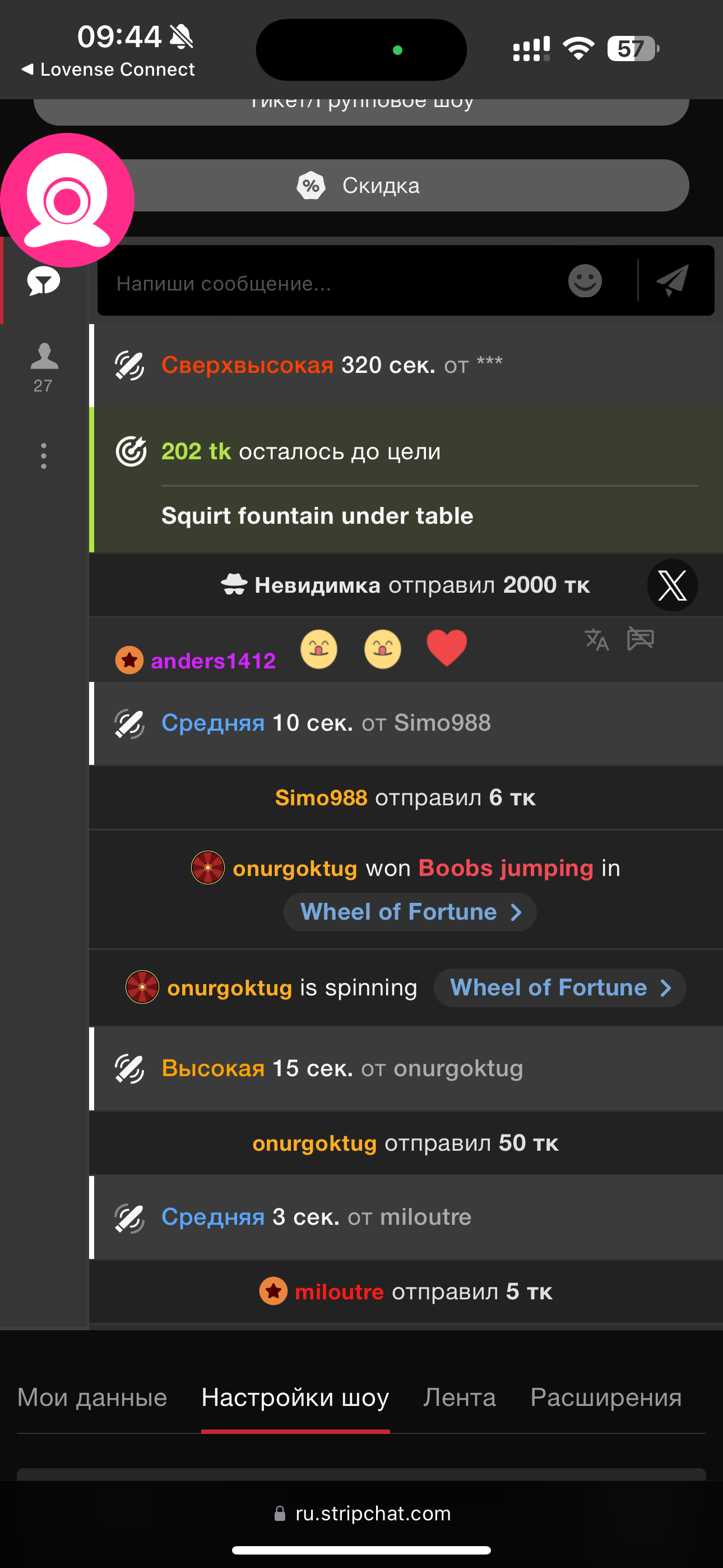Select the Настройки шоу tab
This screenshot has width=723, height=1568.
(295, 1397)
